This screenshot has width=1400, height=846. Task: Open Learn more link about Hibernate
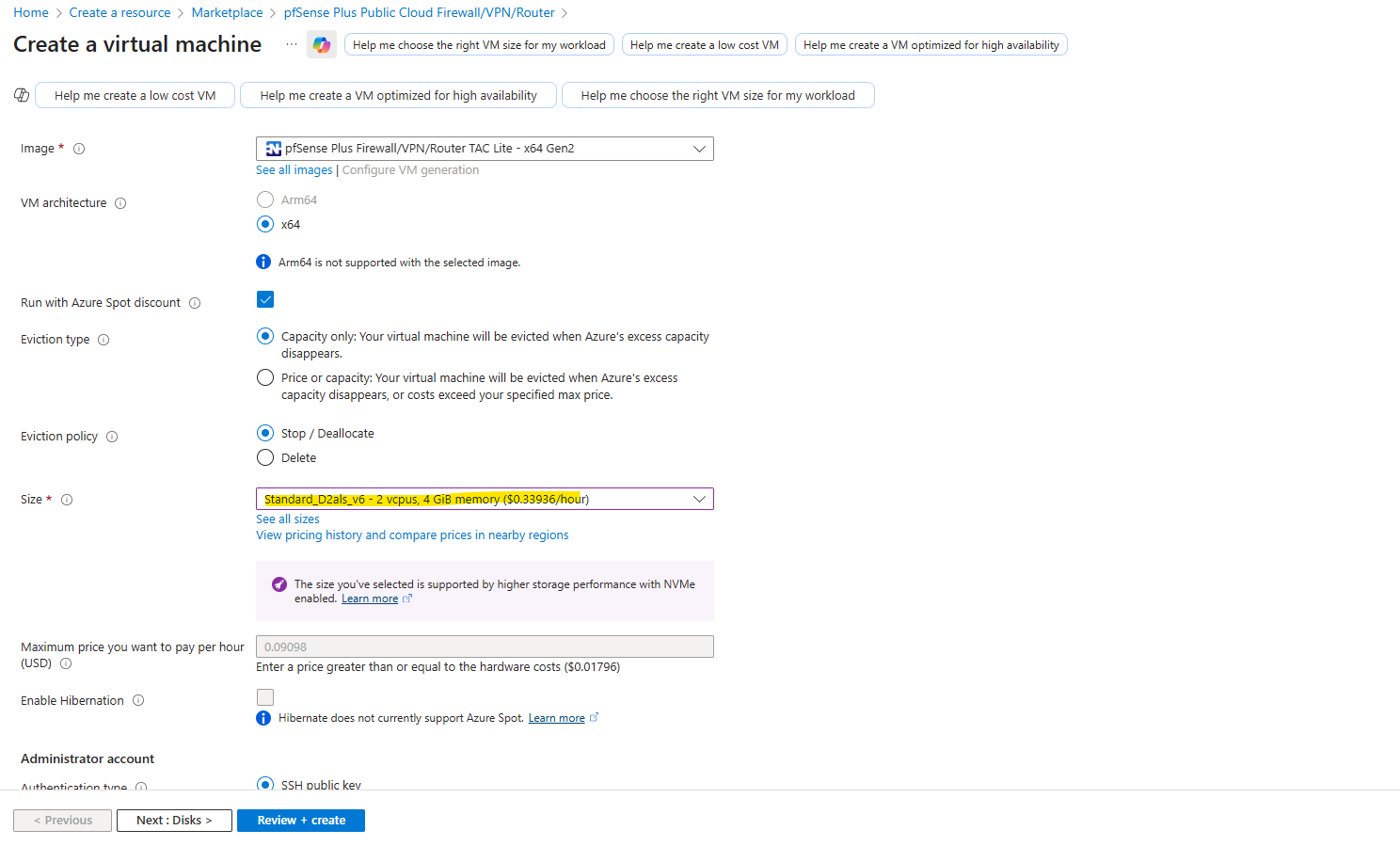[557, 718]
